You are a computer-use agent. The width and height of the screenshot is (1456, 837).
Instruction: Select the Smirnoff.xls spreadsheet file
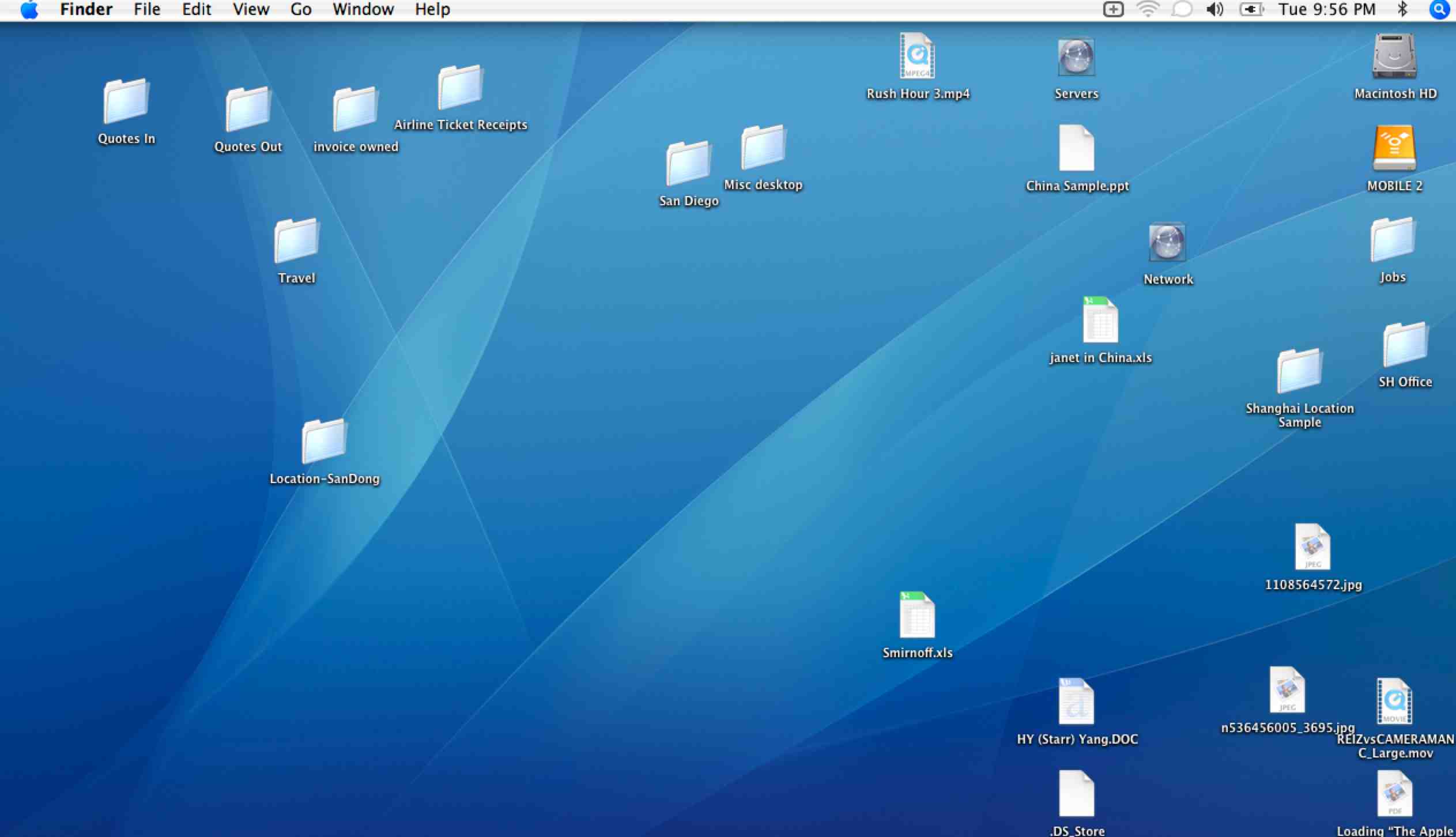[x=917, y=616]
